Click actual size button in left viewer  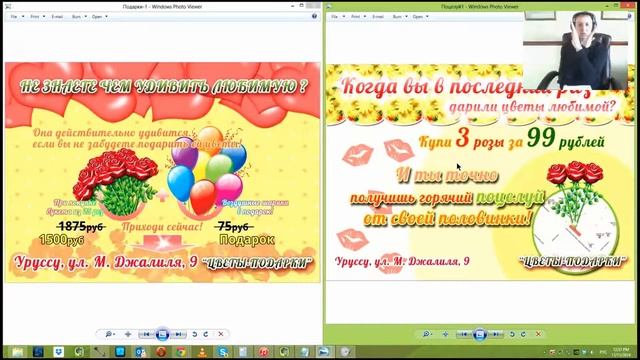point(128,334)
